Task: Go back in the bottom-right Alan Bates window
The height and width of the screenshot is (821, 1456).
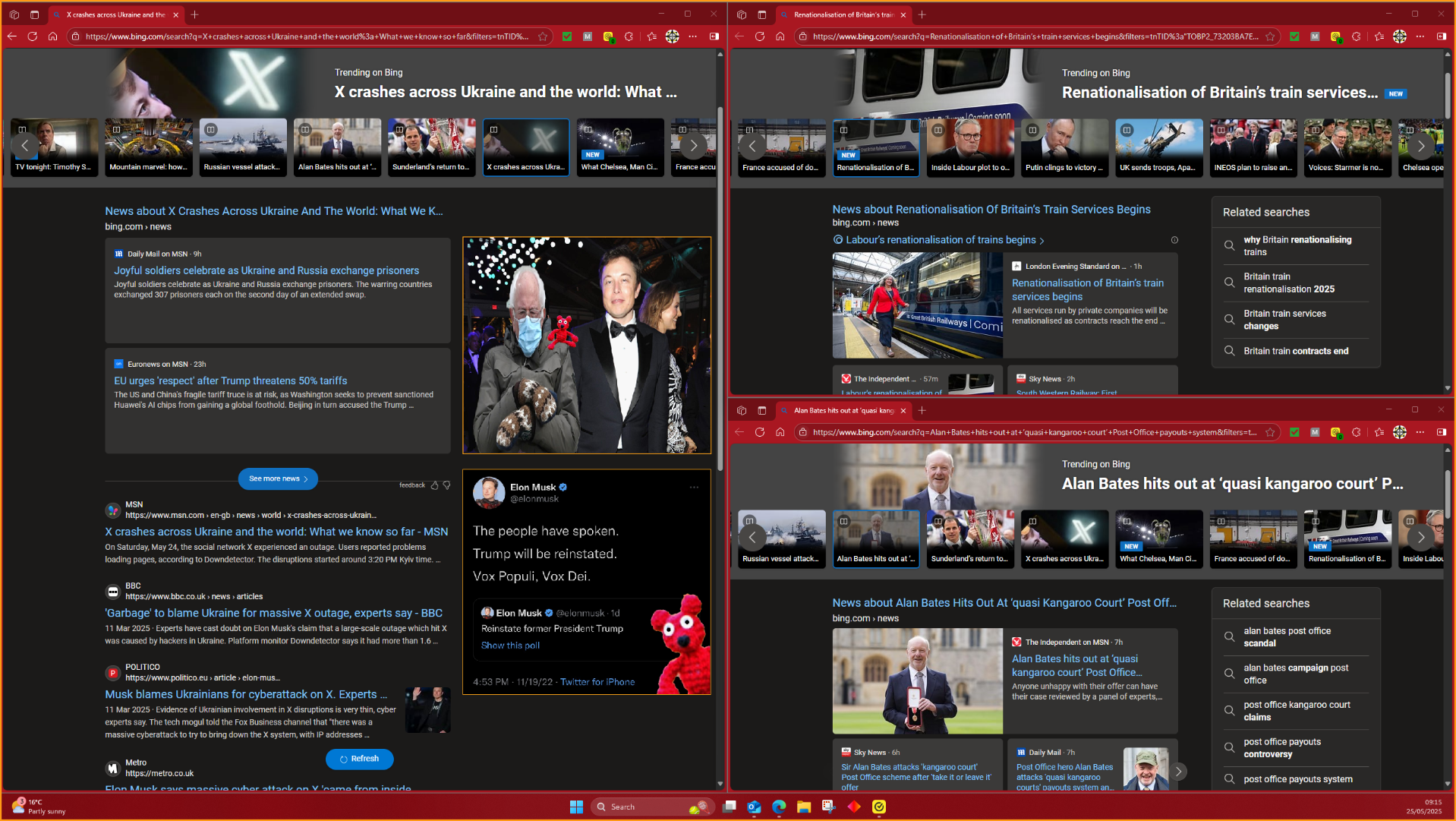Action: (739, 432)
